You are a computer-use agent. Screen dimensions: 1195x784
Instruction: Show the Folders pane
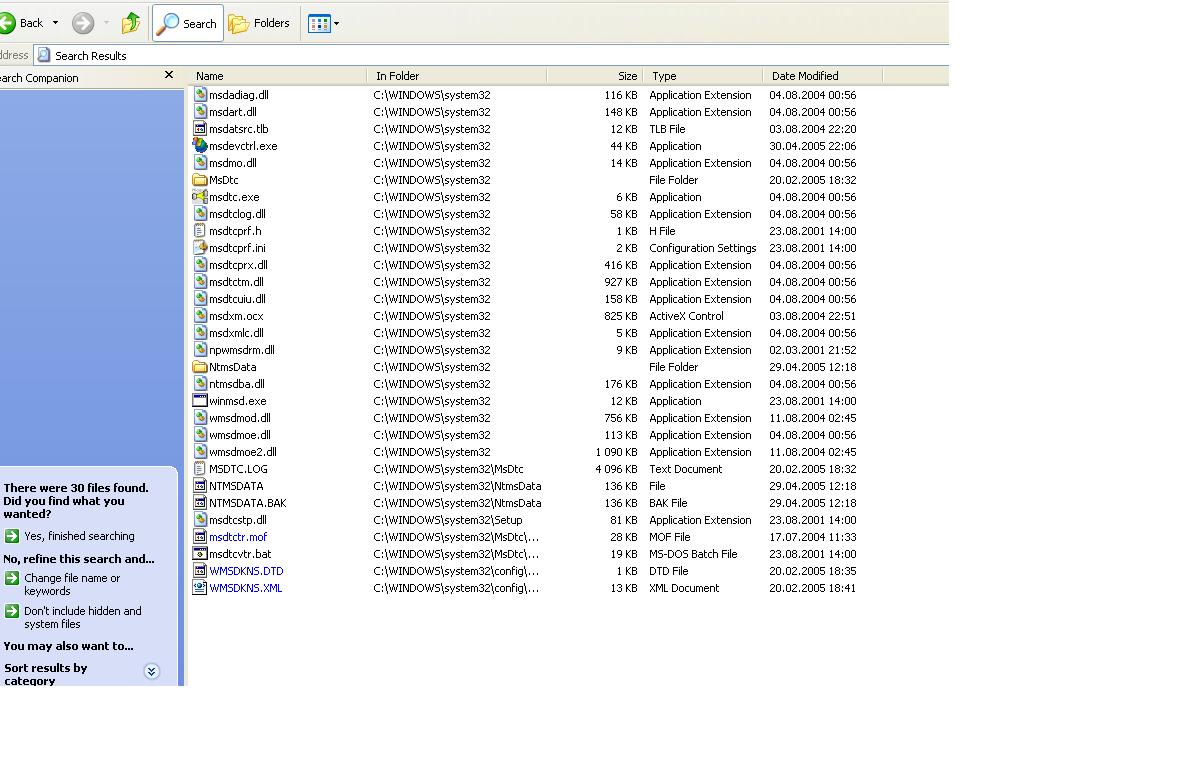[x=259, y=24]
